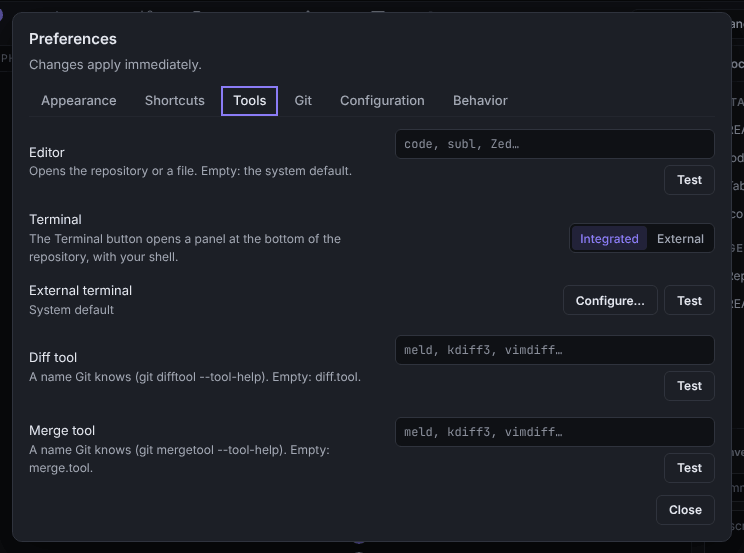The image size is (744, 553).
Task: Focus the Editor command input field
Action: point(555,144)
